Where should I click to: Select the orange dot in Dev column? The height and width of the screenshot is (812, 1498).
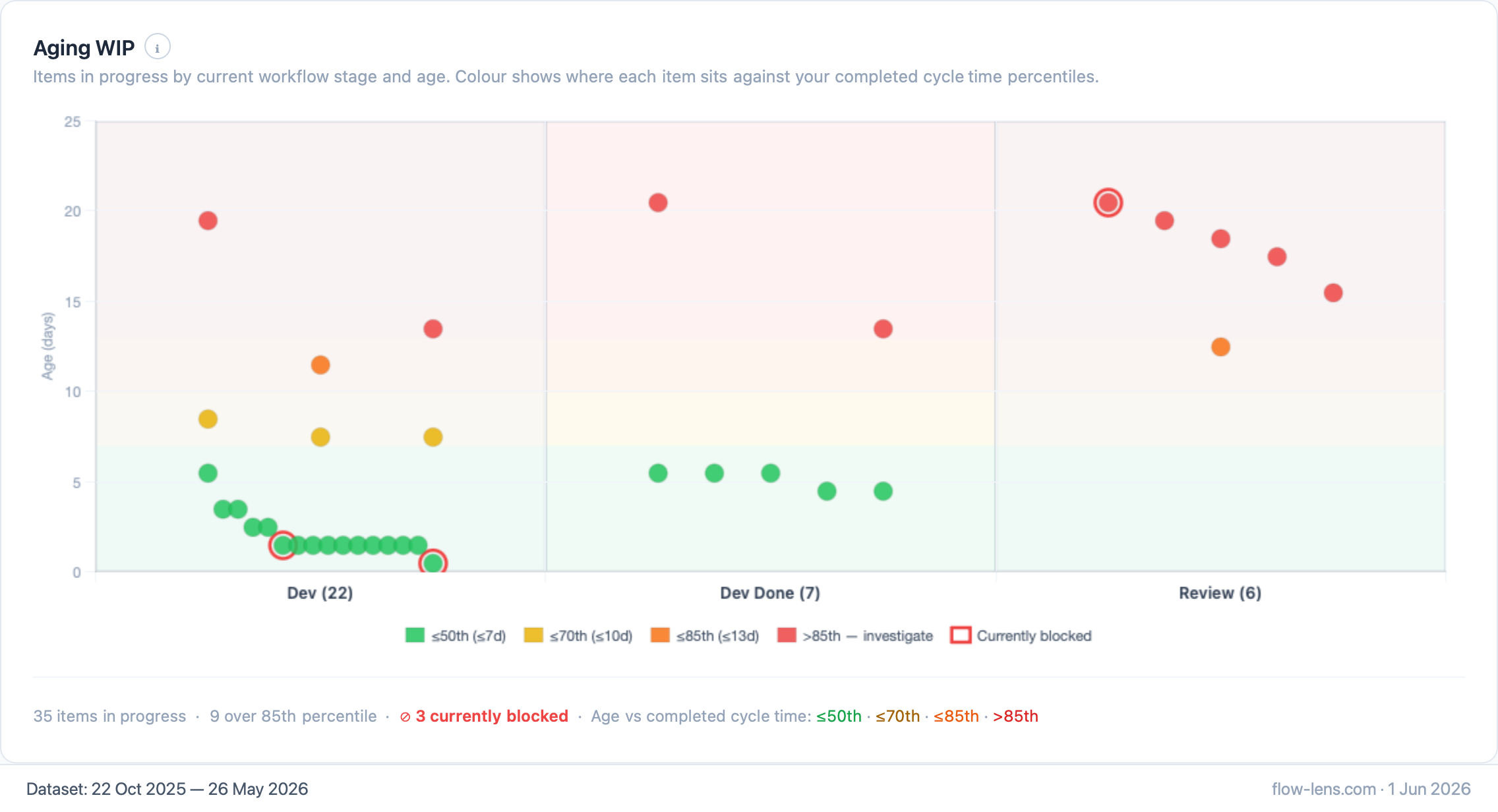[320, 365]
